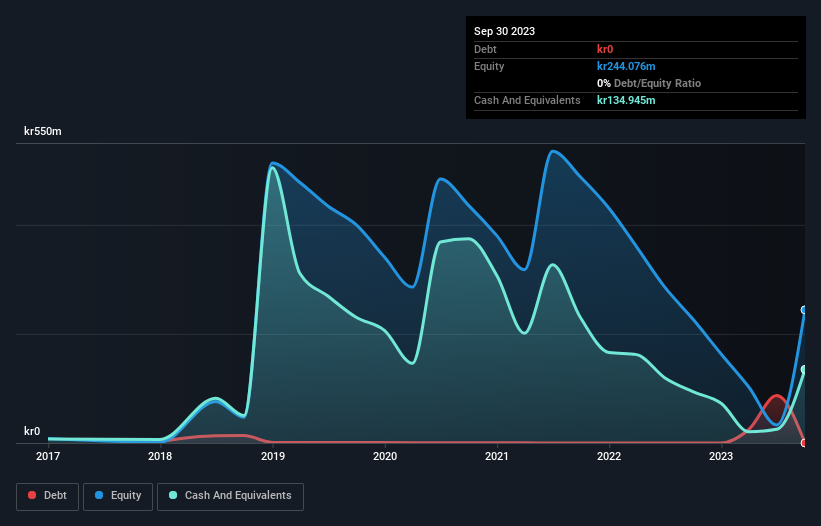This screenshot has height=526, width=821.
Task: Click the red kr0 debt value
Action: coord(605,49)
